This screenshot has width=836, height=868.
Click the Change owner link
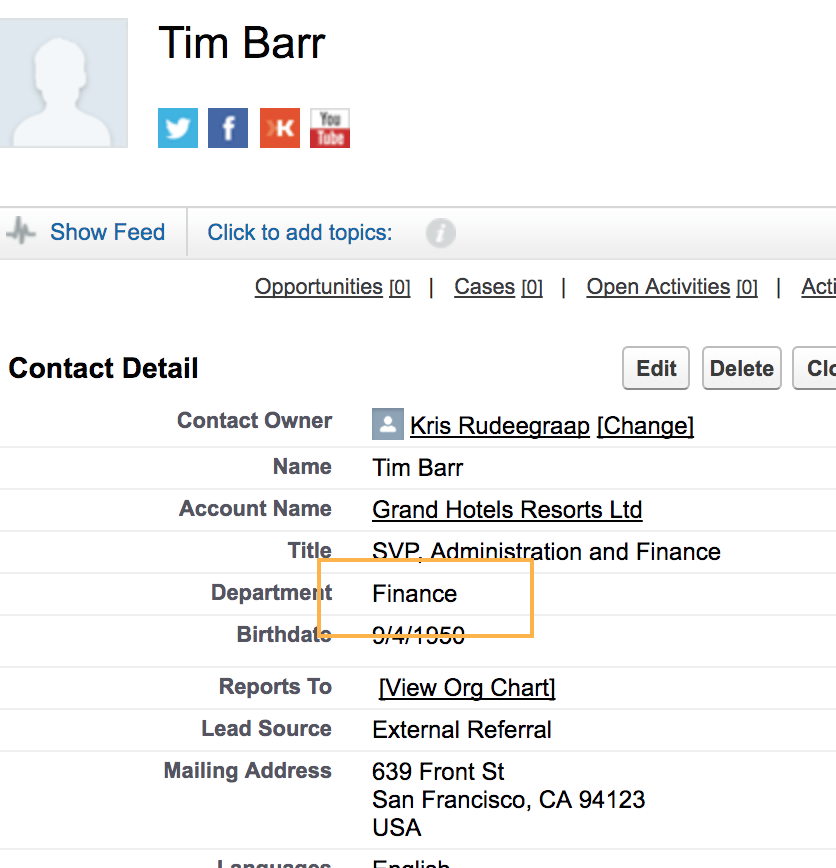(645, 426)
